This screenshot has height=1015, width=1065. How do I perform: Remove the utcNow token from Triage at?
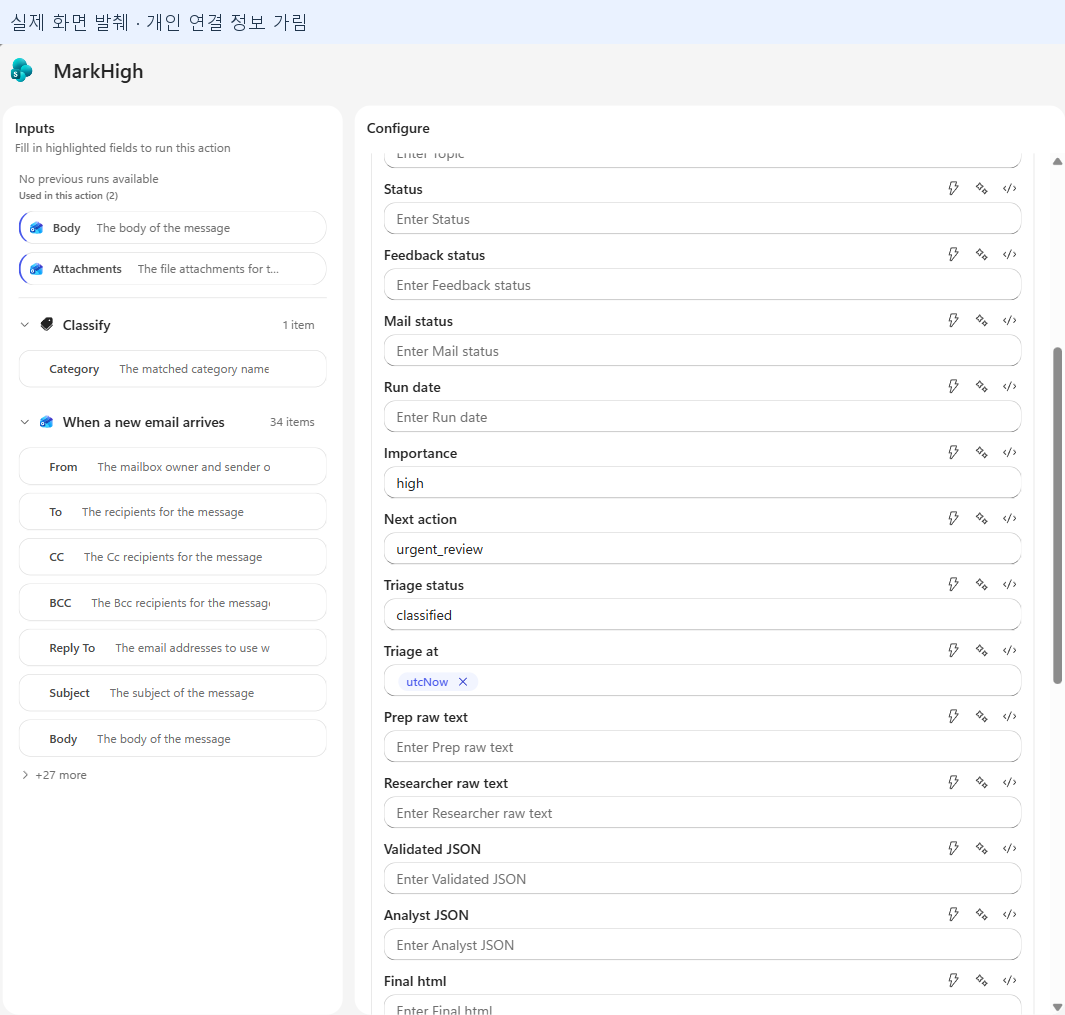pyautogui.click(x=463, y=681)
